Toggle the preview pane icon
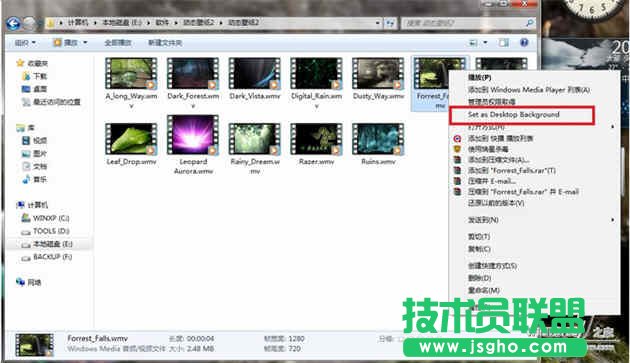 pyautogui.click(x=503, y=42)
